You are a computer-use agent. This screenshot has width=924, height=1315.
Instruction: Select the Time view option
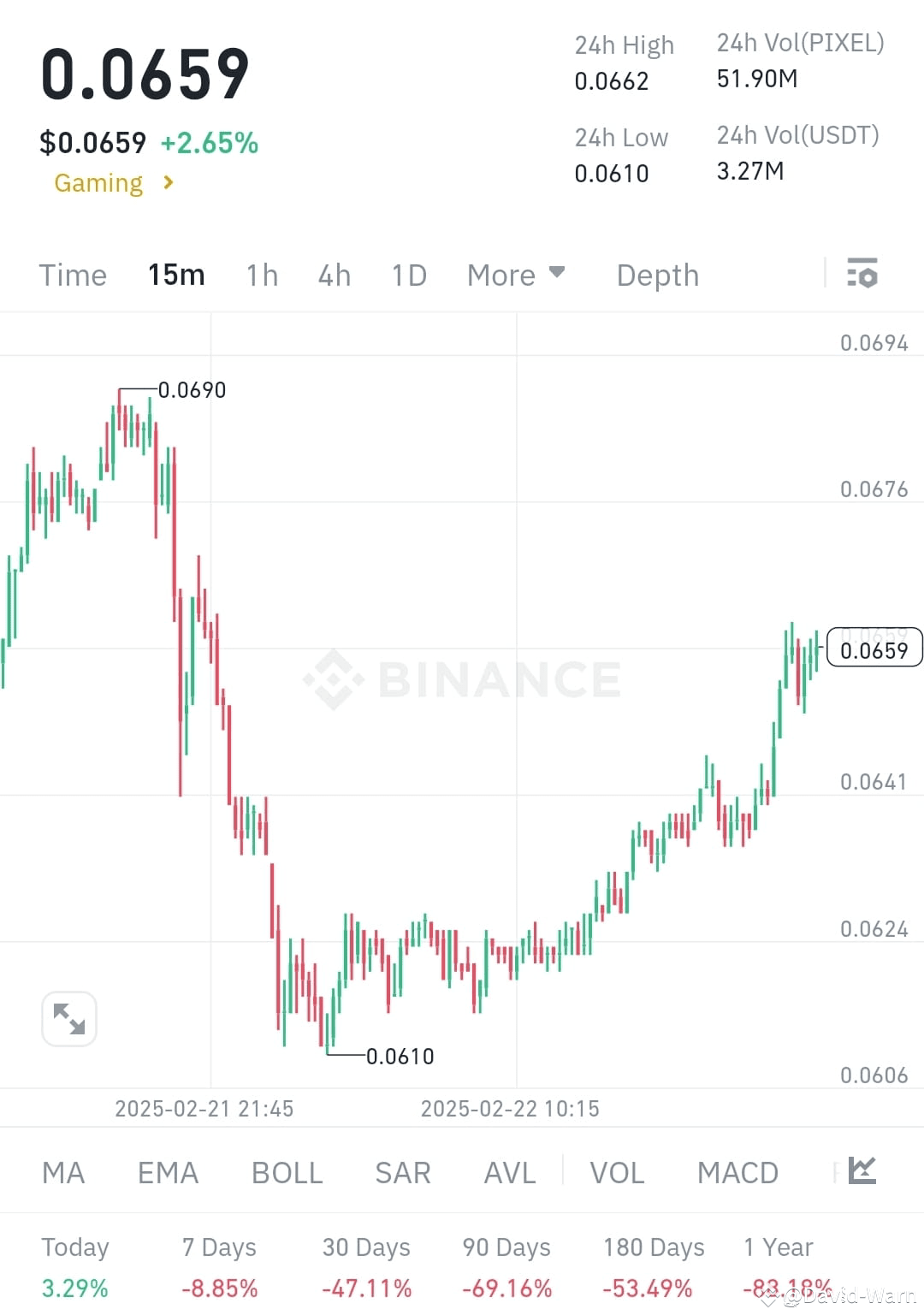[72, 275]
